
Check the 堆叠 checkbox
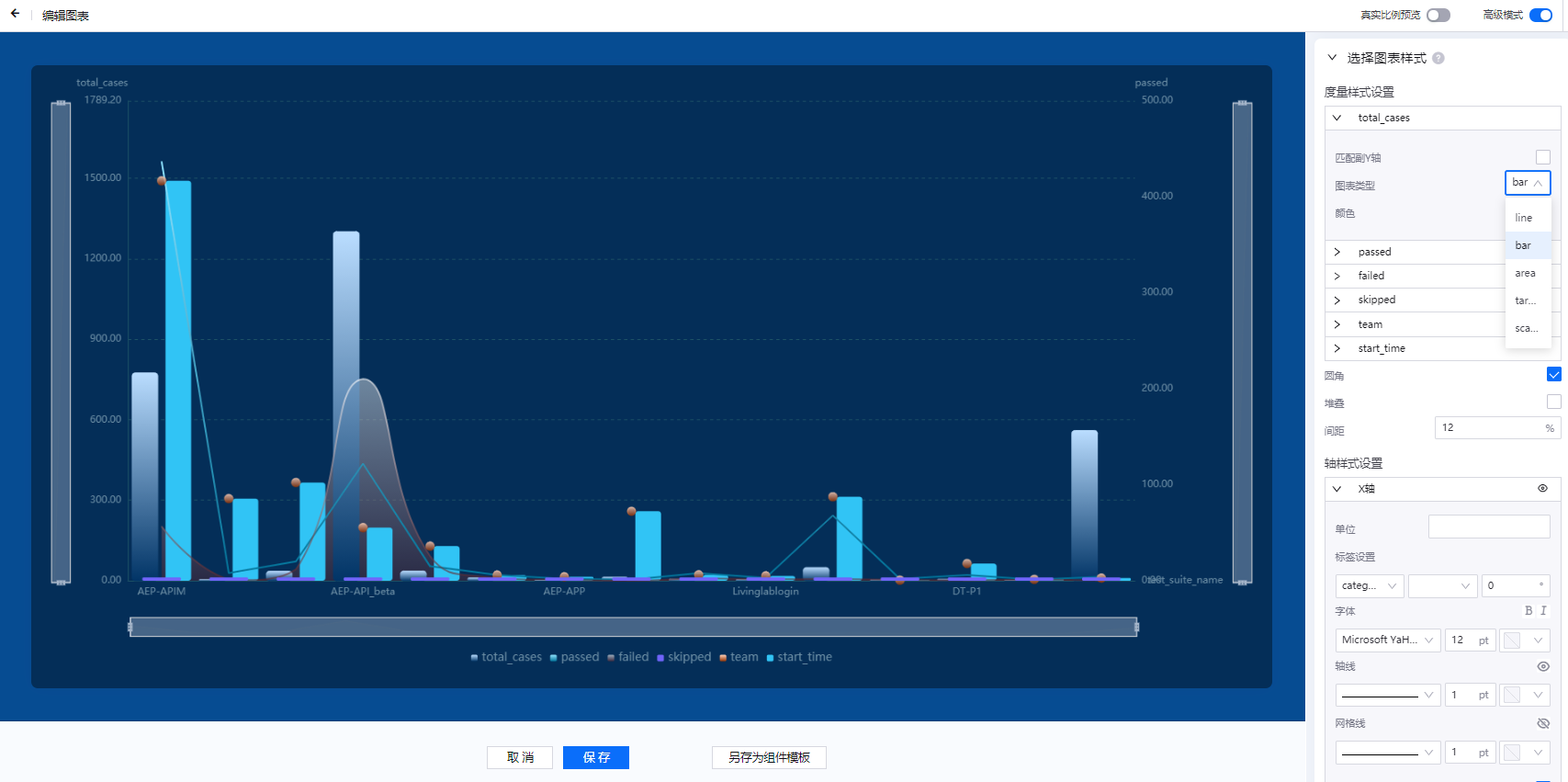point(1554,402)
